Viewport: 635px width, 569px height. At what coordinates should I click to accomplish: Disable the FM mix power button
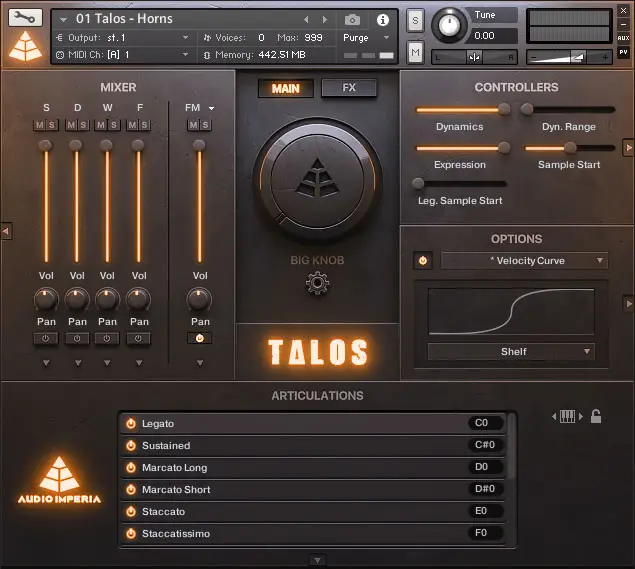pos(200,338)
